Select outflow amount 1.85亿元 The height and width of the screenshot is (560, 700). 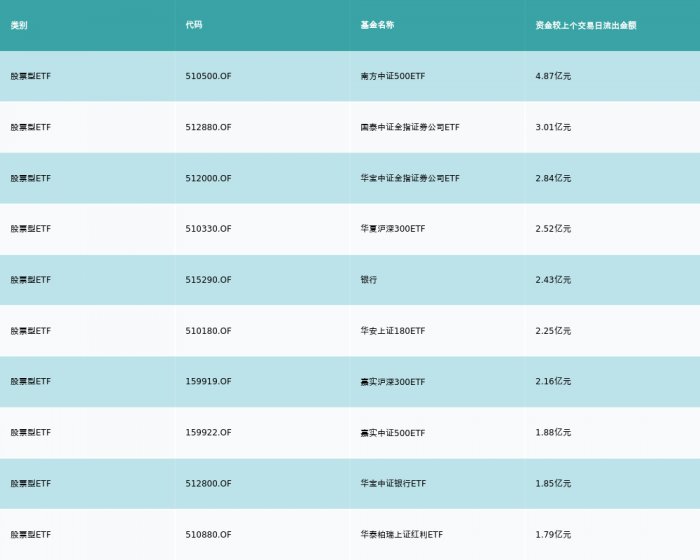pyautogui.click(x=553, y=483)
